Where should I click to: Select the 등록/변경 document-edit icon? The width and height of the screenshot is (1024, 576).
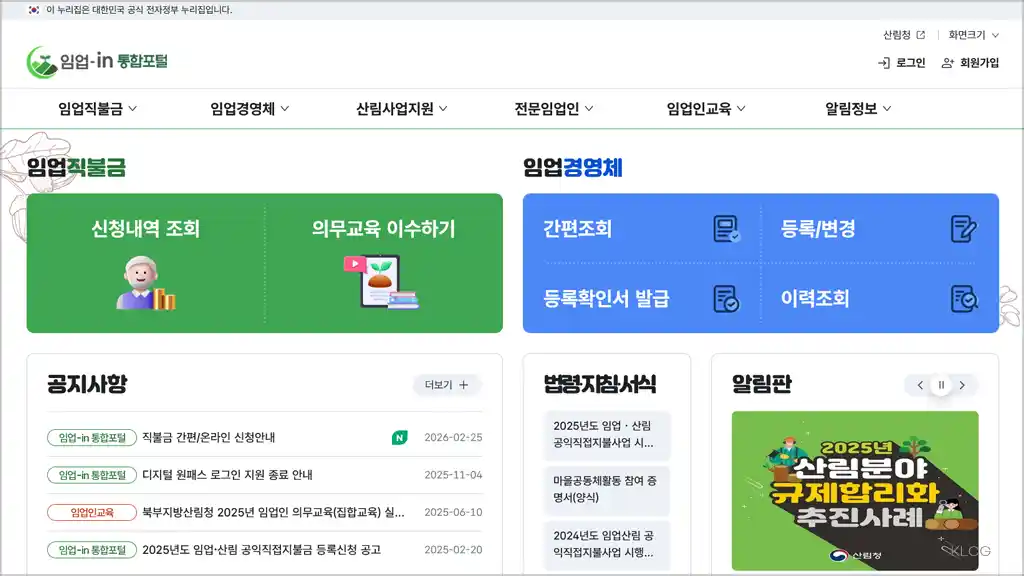962,228
